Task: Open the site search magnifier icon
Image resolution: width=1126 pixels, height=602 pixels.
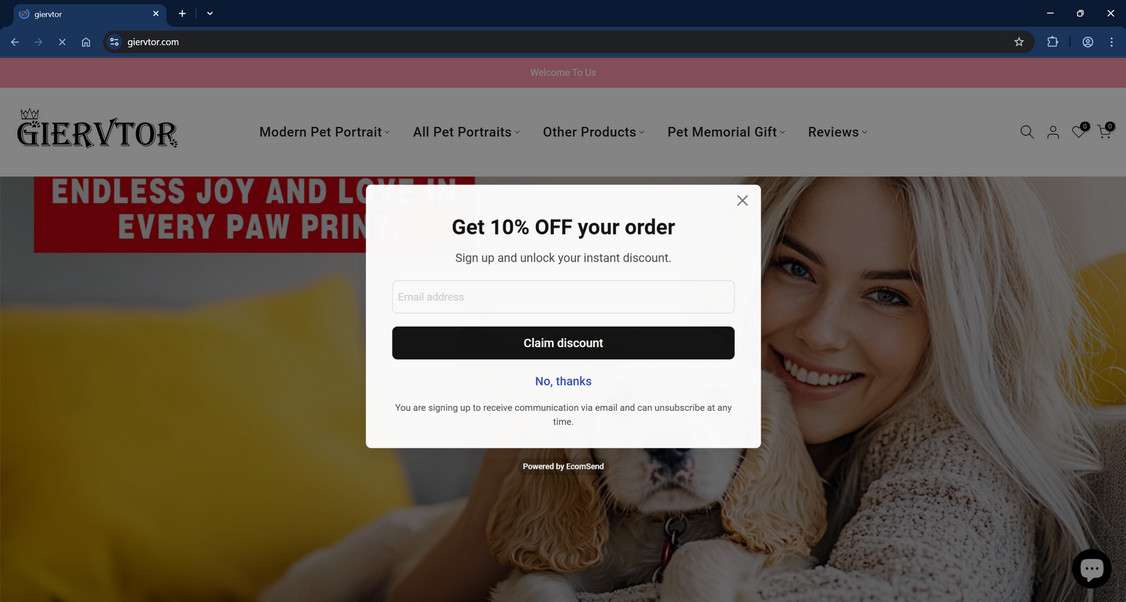Action: click(1027, 132)
